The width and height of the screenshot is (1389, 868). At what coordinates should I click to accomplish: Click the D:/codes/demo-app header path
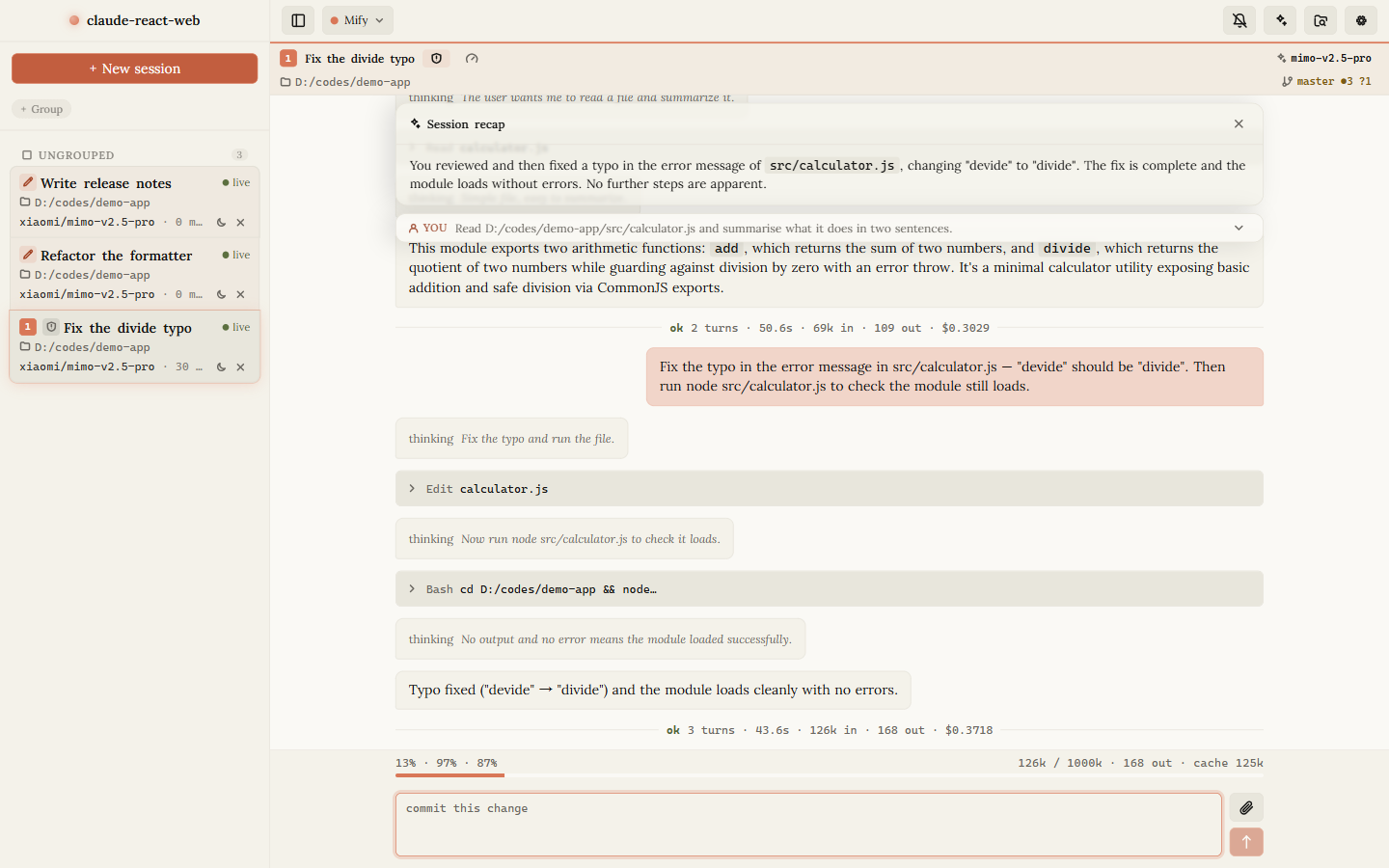345,82
